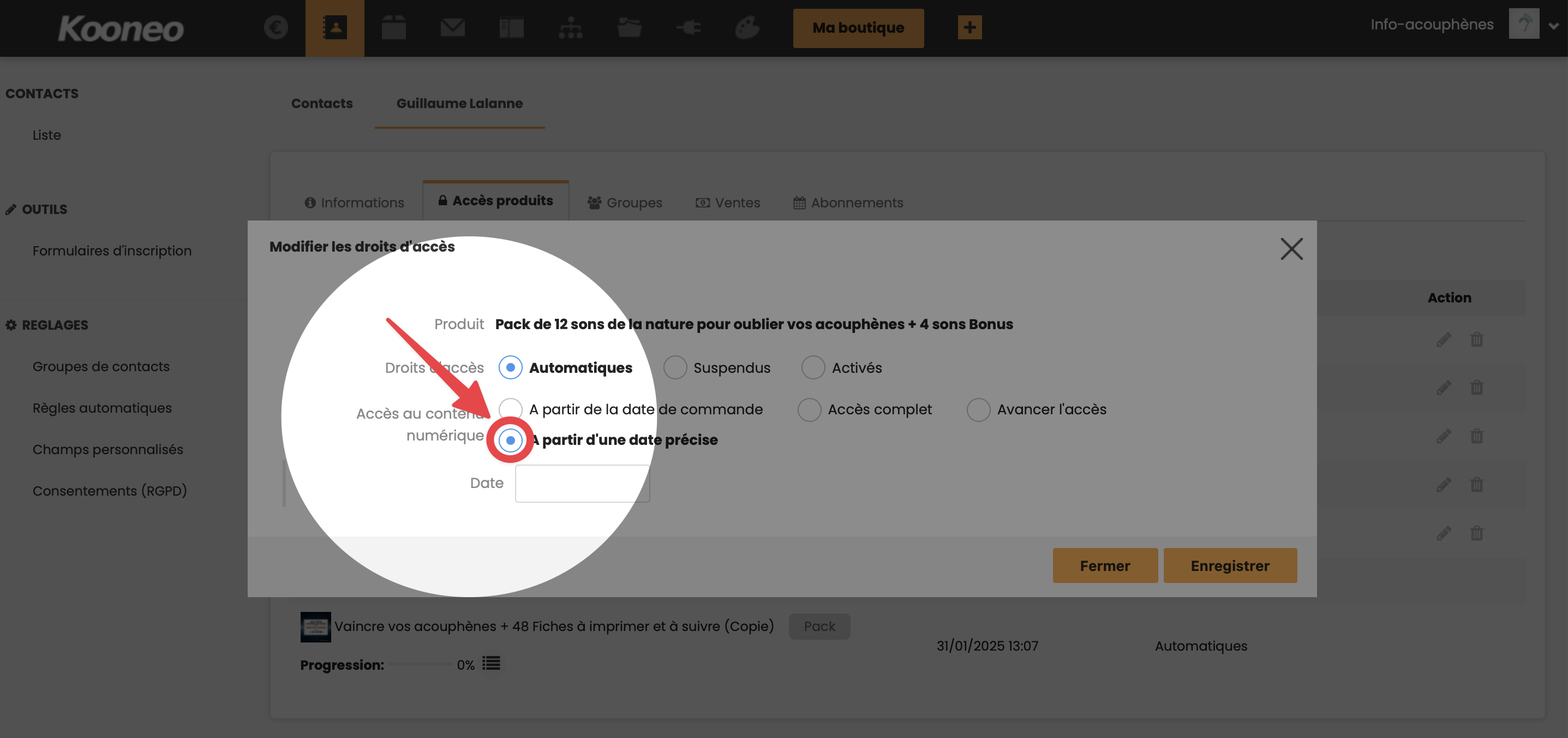Open the pages layout icon in top bar
The image size is (1568, 738).
pos(511,27)
